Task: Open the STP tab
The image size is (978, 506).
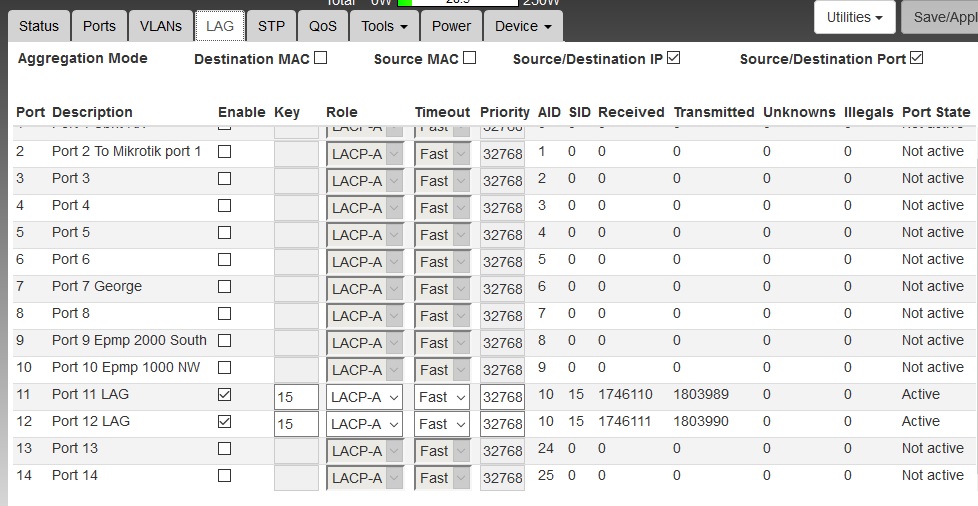Action: tap(271, 26)
